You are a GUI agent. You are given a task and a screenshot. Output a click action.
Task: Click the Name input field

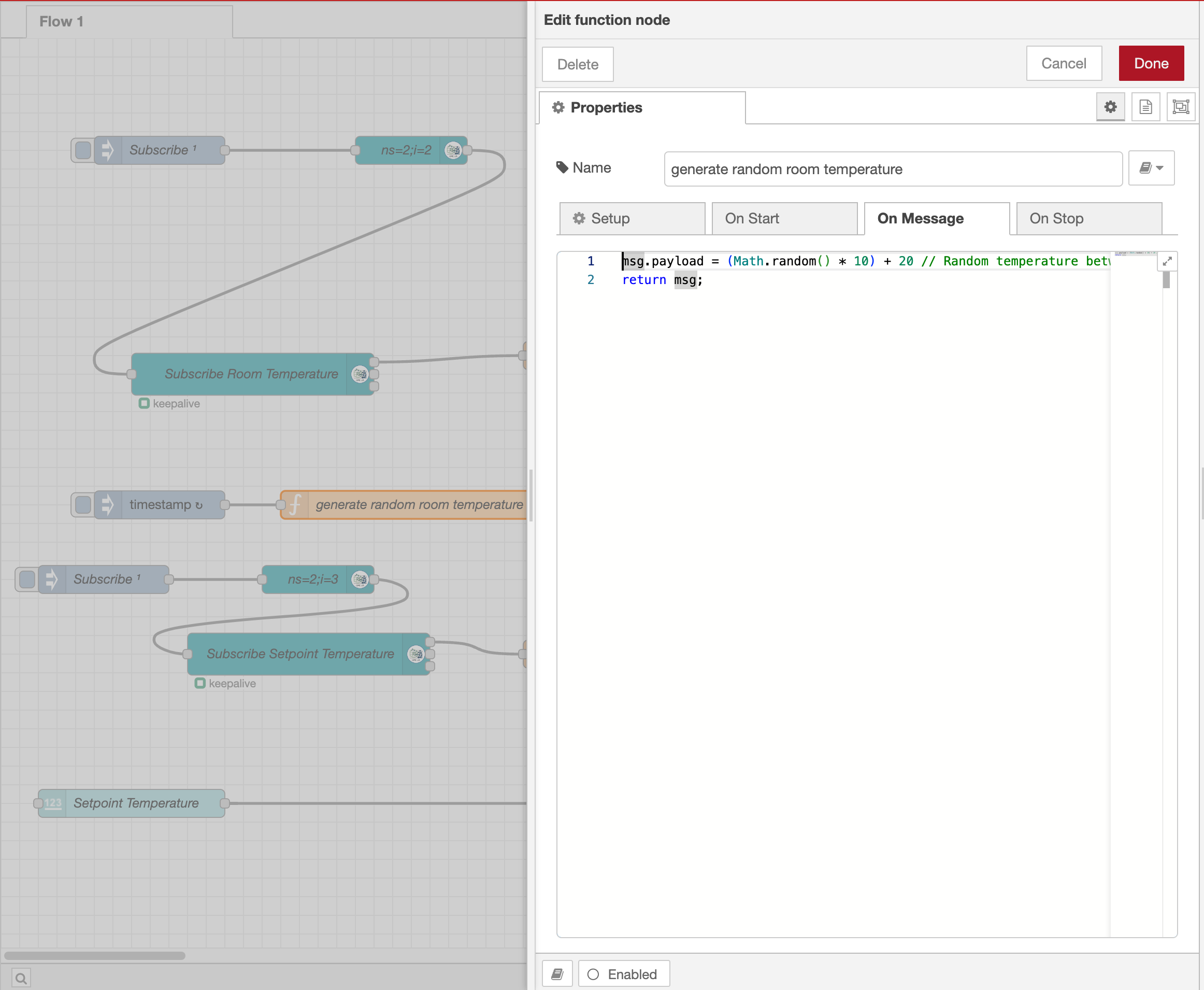(x=892, y=169)
